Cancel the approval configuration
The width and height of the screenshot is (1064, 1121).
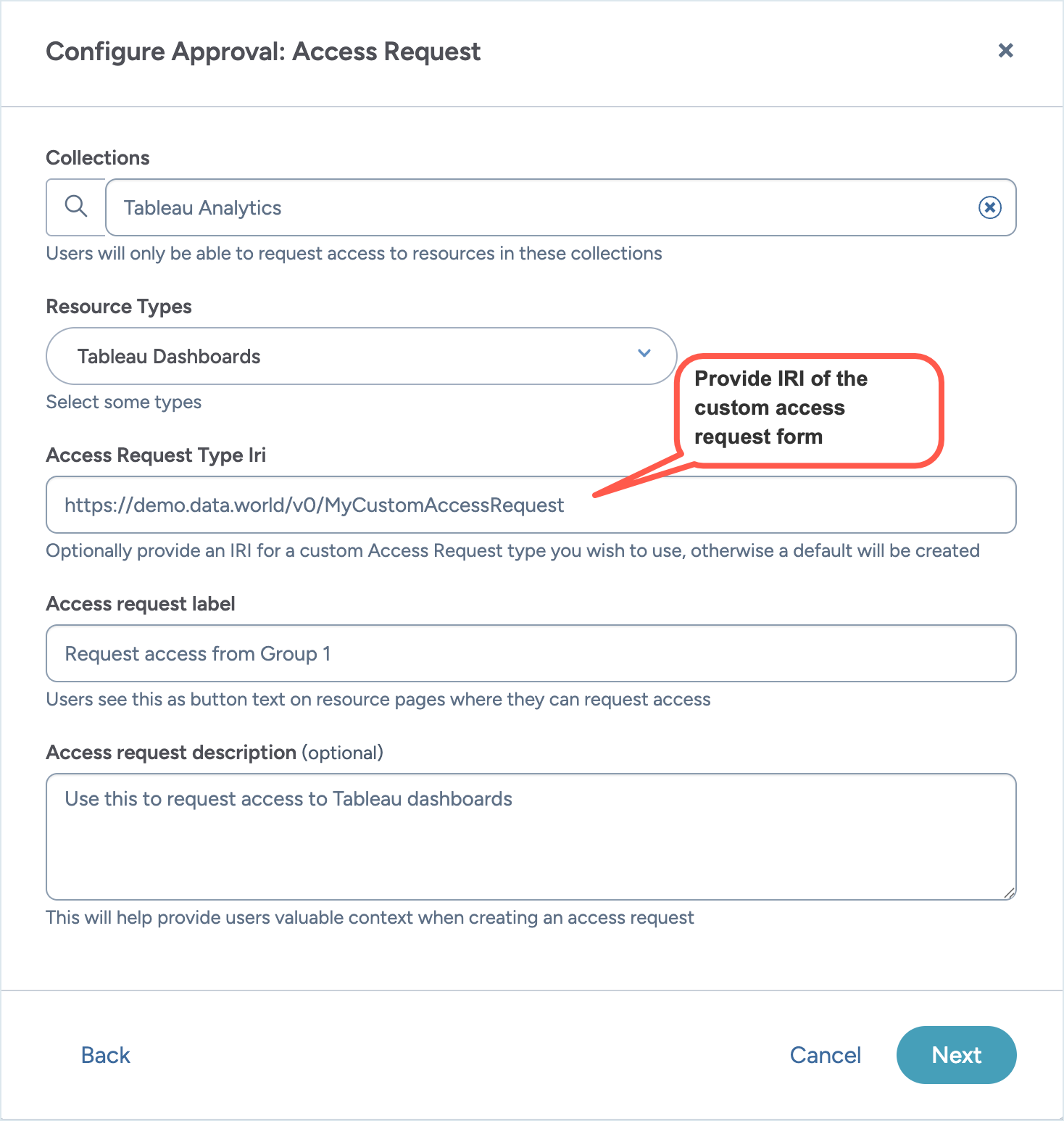pyautogui.click(x=826, y=1055)
